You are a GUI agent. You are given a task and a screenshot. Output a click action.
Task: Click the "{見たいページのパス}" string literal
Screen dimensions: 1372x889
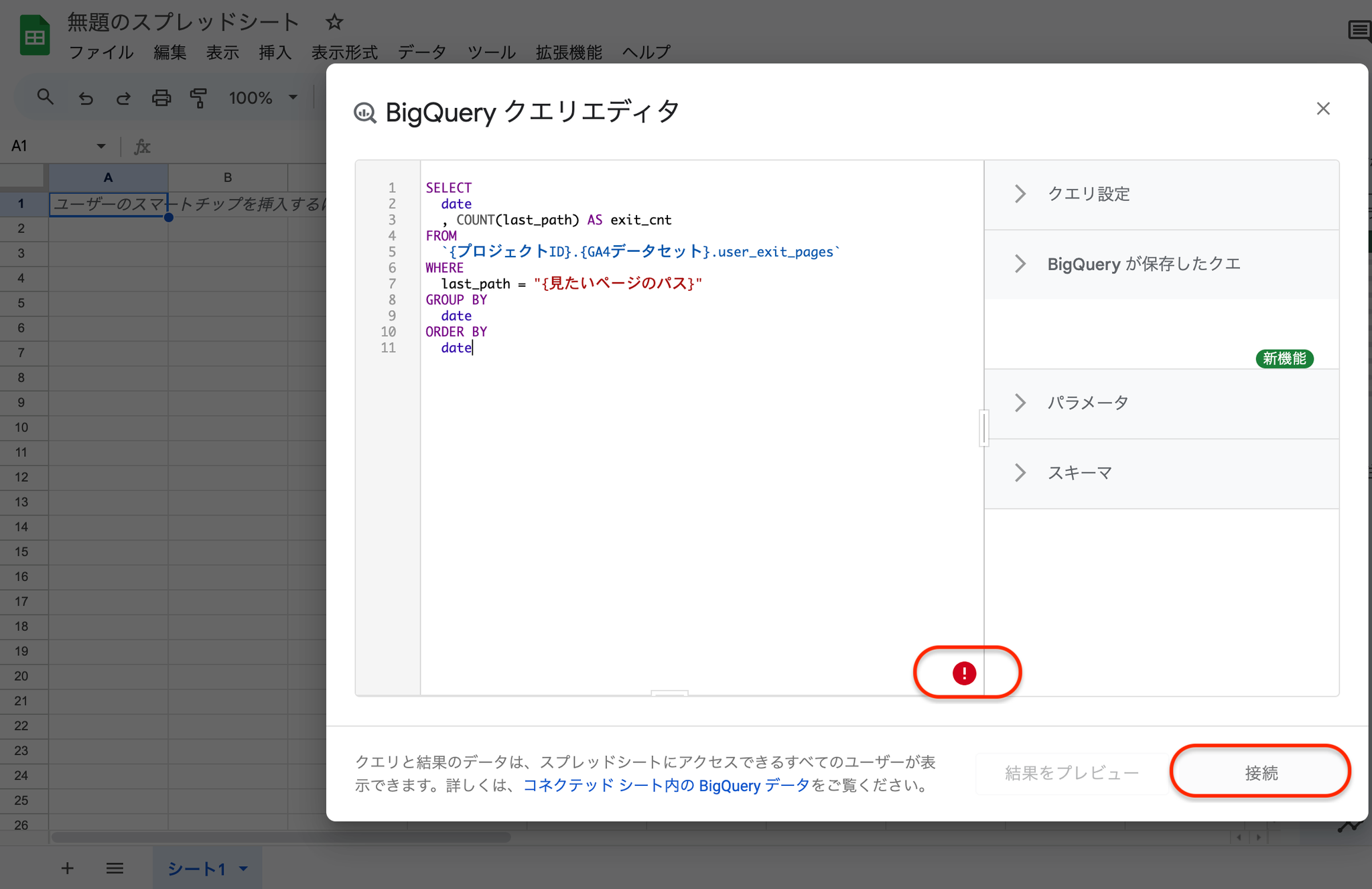[618, 283]
